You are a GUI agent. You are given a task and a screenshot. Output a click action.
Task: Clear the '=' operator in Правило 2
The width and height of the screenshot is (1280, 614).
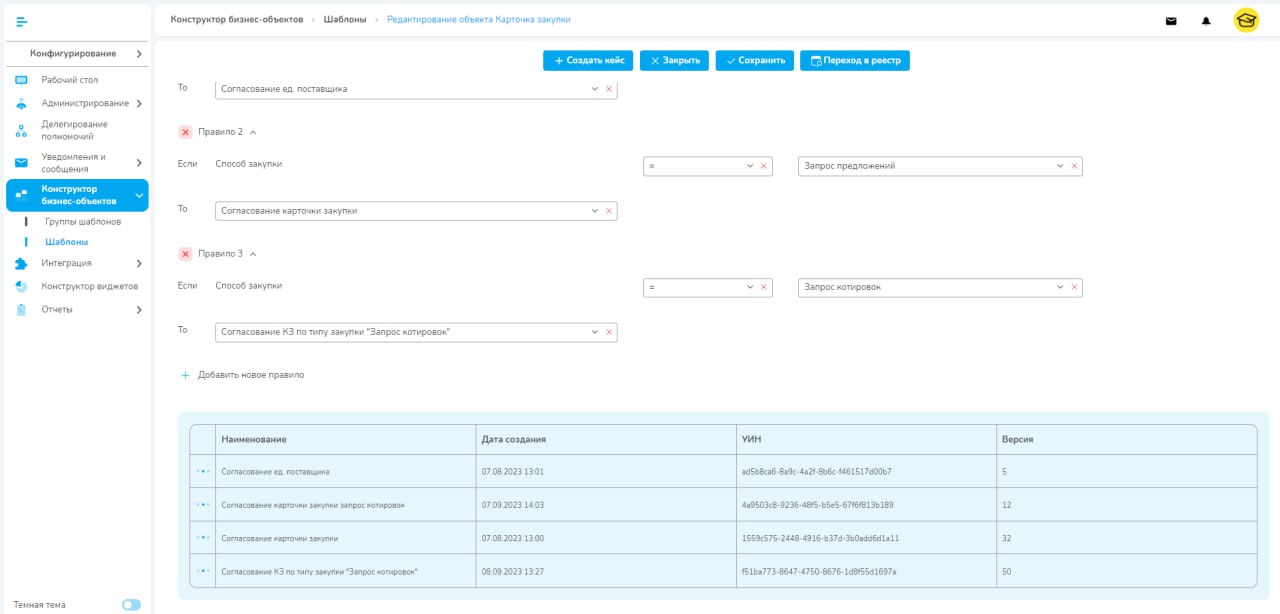click(x=764, y=166)
